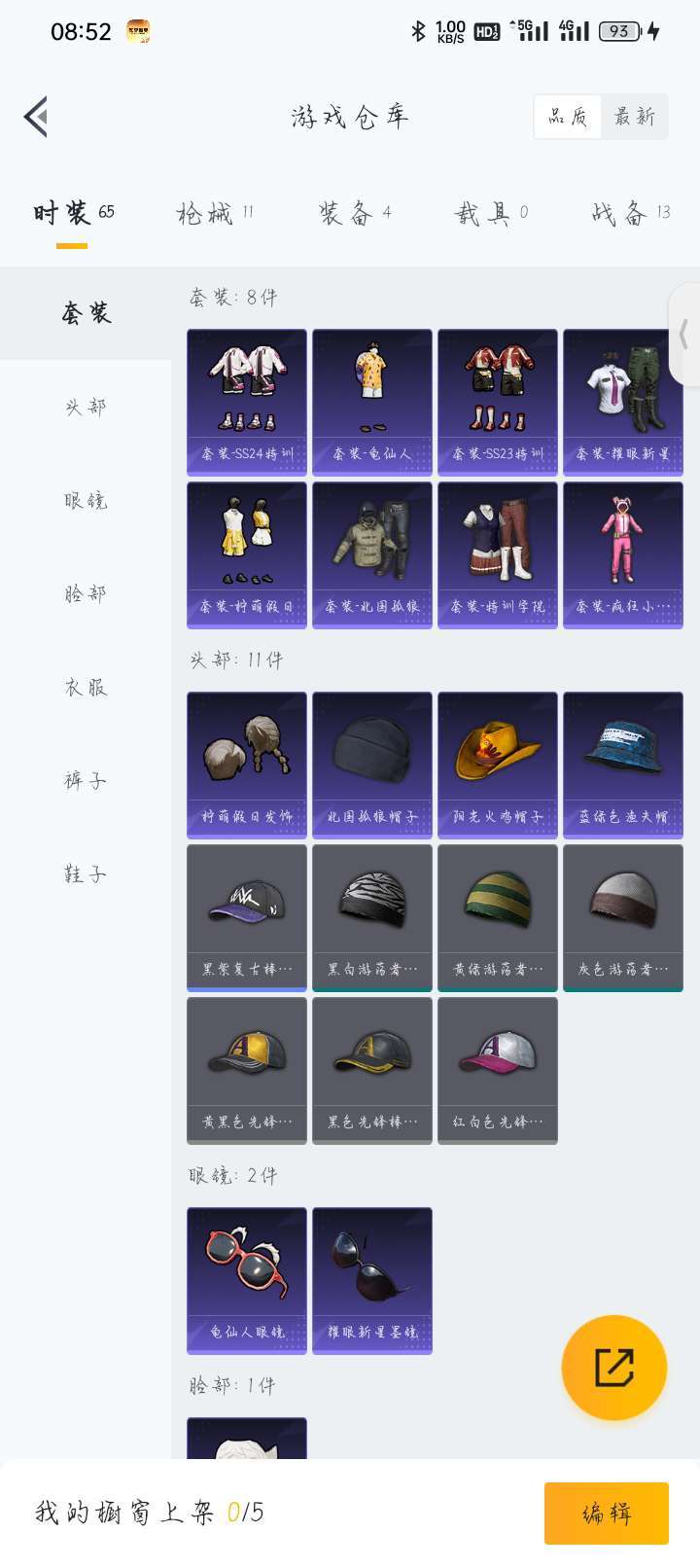700x1568 pixels.
Task: Toggle sorting to 最新
Action: (634, 117)
